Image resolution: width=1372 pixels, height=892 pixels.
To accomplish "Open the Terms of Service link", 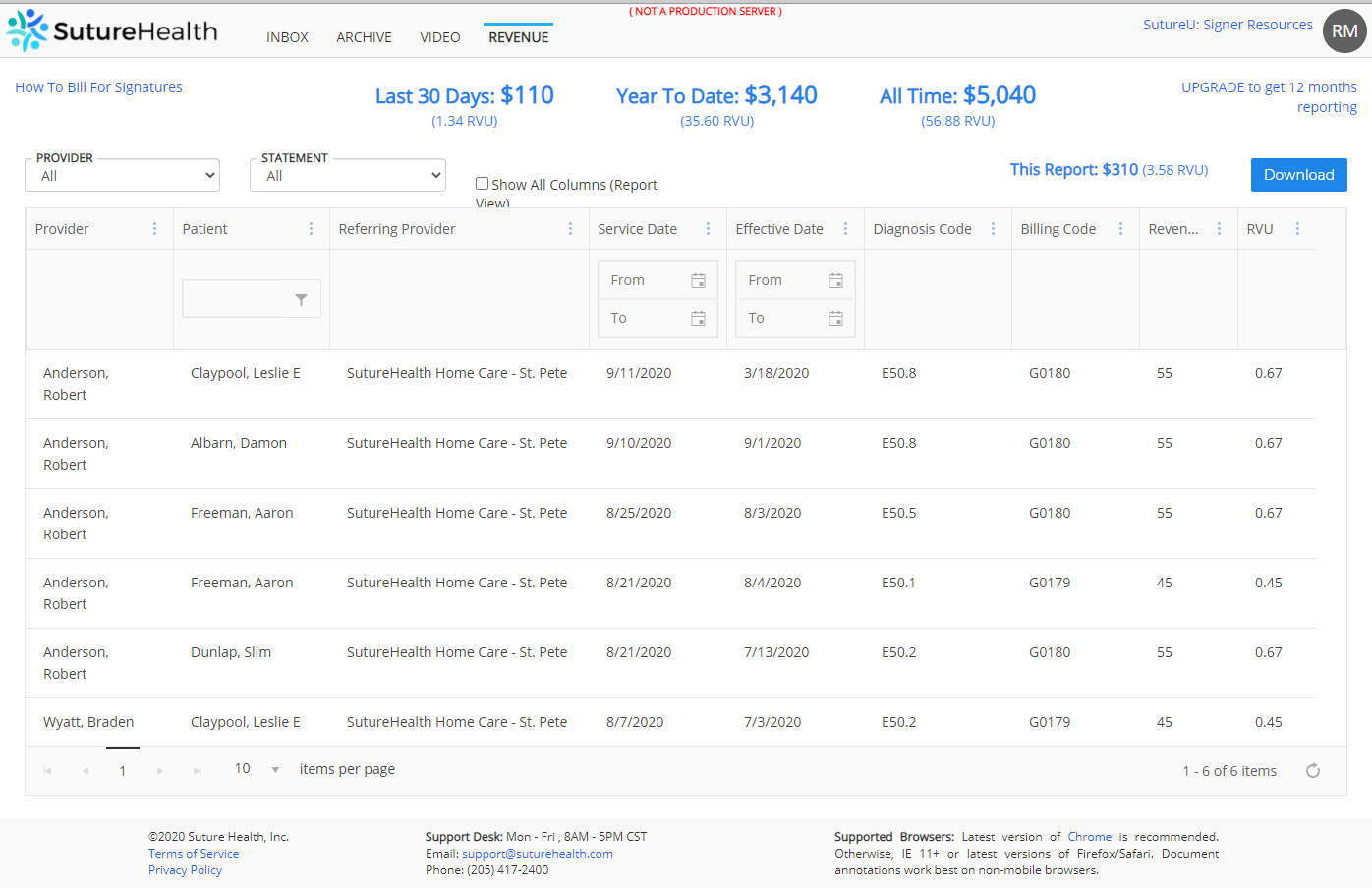I will pyautogui.click(x=194, y=854).
